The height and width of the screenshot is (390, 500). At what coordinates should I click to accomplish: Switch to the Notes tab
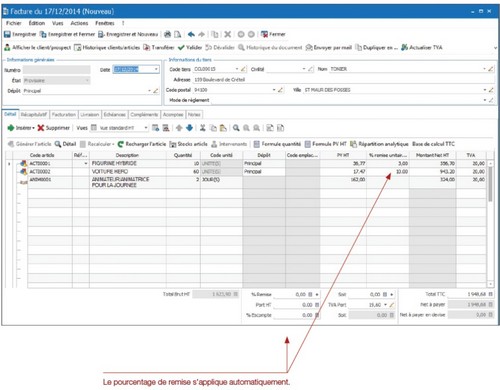pyautogui.click(x=194, y=115)
